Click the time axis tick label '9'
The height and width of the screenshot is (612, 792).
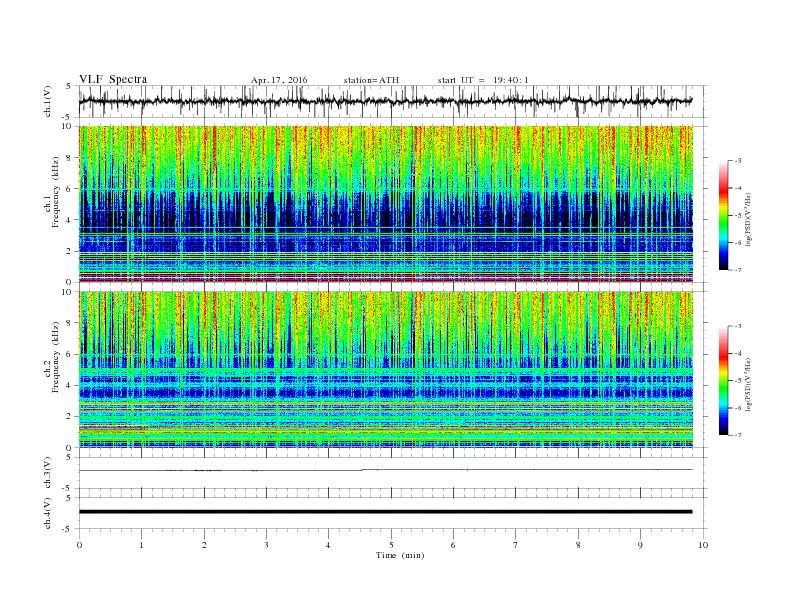coord(640,545)
